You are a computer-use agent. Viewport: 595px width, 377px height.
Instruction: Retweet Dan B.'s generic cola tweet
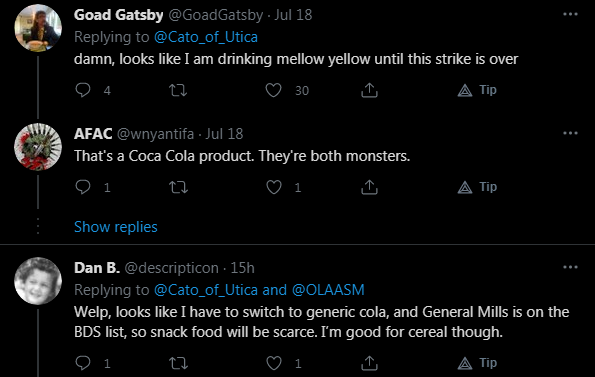tap(178, 363)
